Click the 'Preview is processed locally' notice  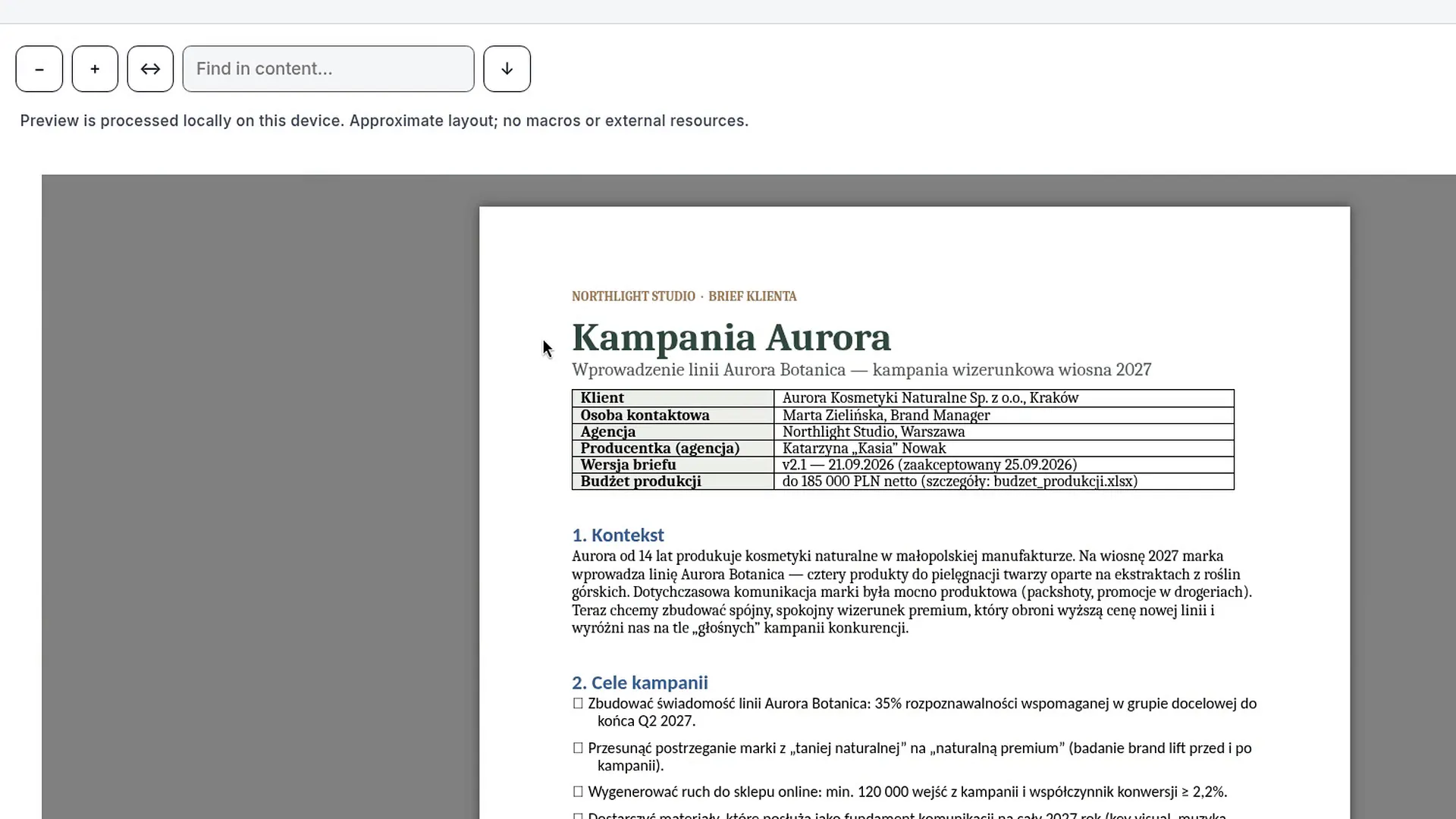point(384,121)
